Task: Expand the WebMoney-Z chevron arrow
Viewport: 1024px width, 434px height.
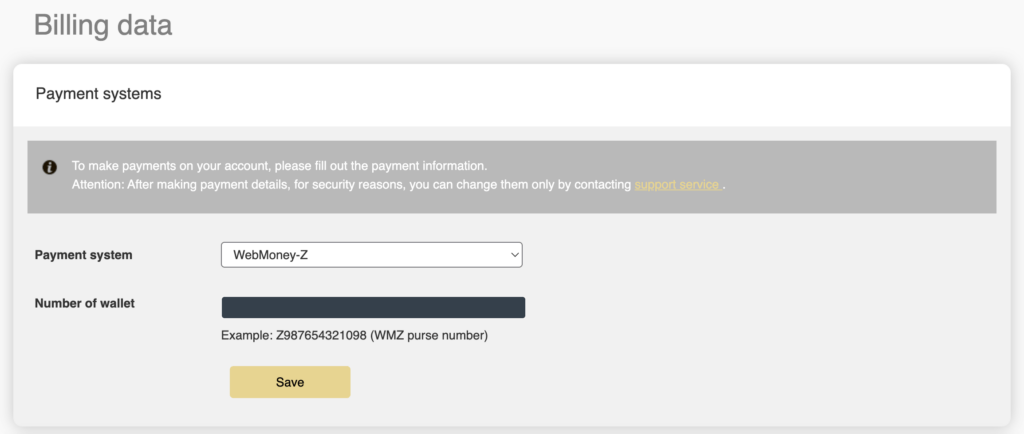Action: point(515,255)
